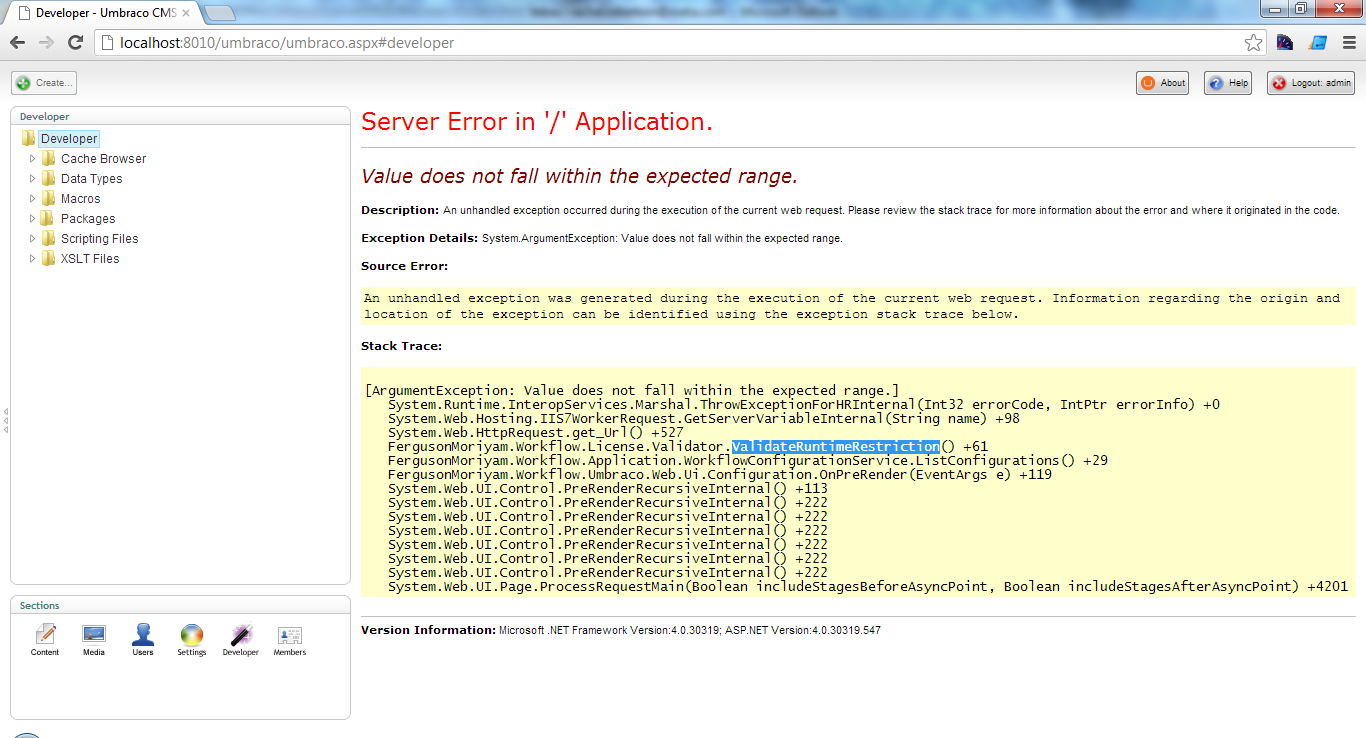Open the Settings section
The image size is (1366, 738).
[192, 640]
